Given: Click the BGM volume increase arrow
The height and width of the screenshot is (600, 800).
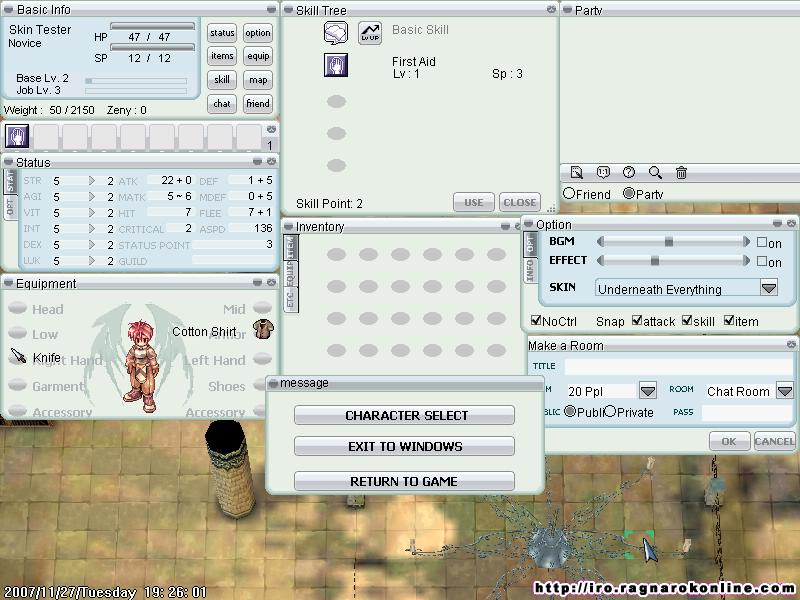Looking at the screenshot, I should (x=746, y=241).
